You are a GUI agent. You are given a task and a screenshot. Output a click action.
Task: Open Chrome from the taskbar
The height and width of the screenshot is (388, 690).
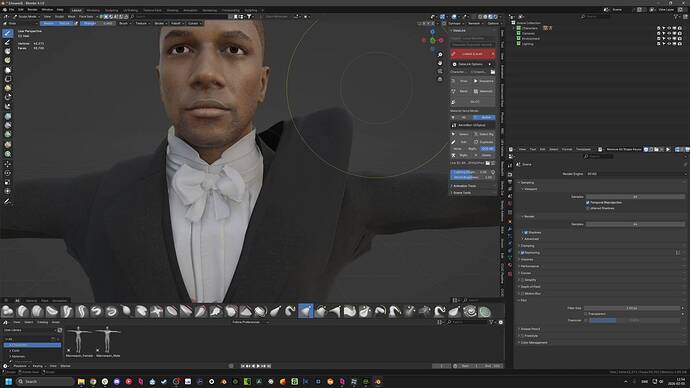click(93, 381)
